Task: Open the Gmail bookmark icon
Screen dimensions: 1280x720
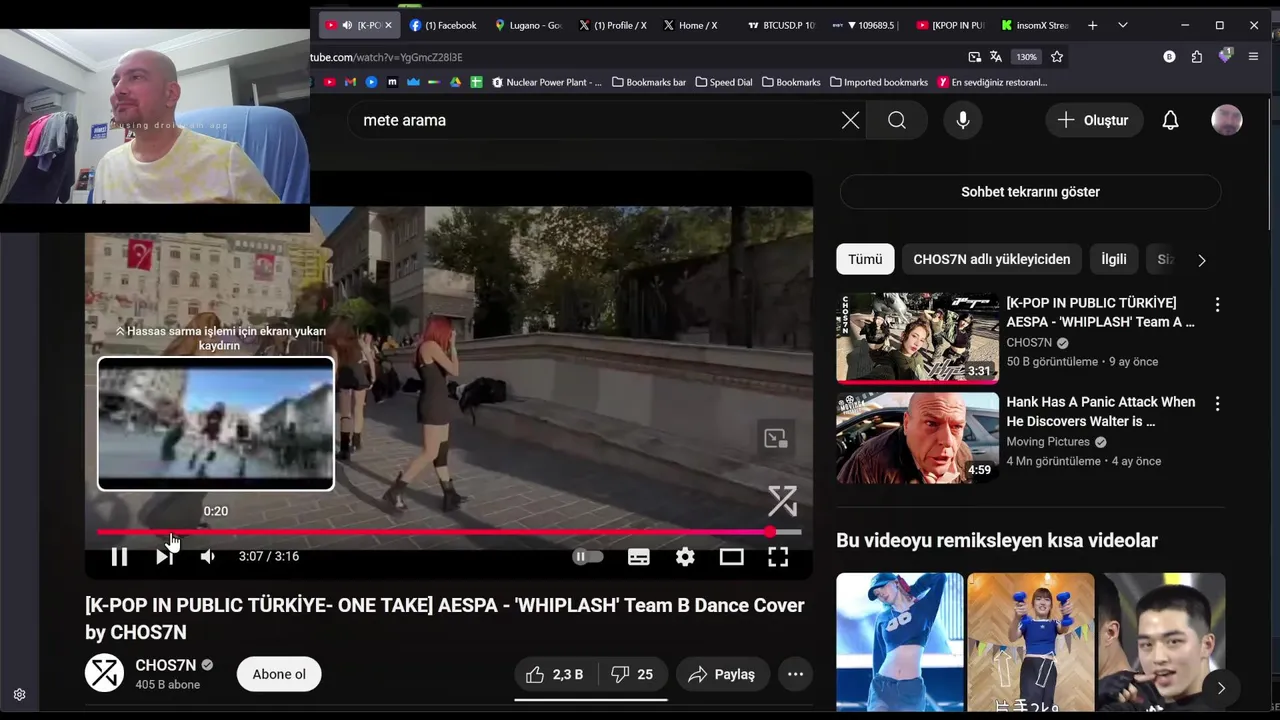Action: (350, 82)
